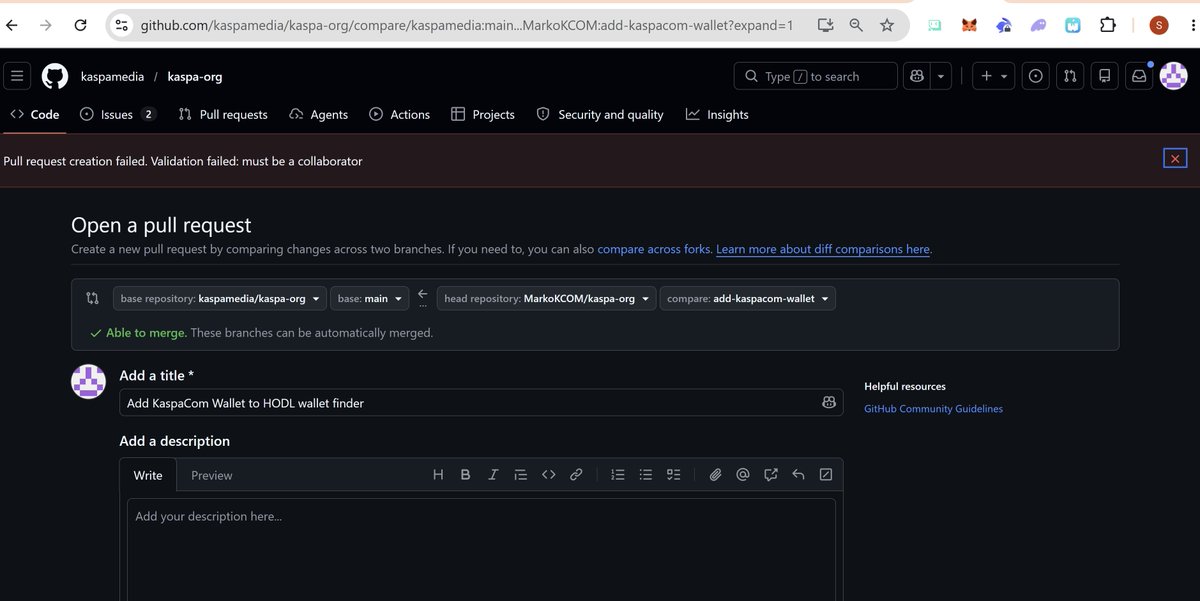The image size is (1200, 601).
Task: Open the Insights tab
Action: tap(717, 115)
